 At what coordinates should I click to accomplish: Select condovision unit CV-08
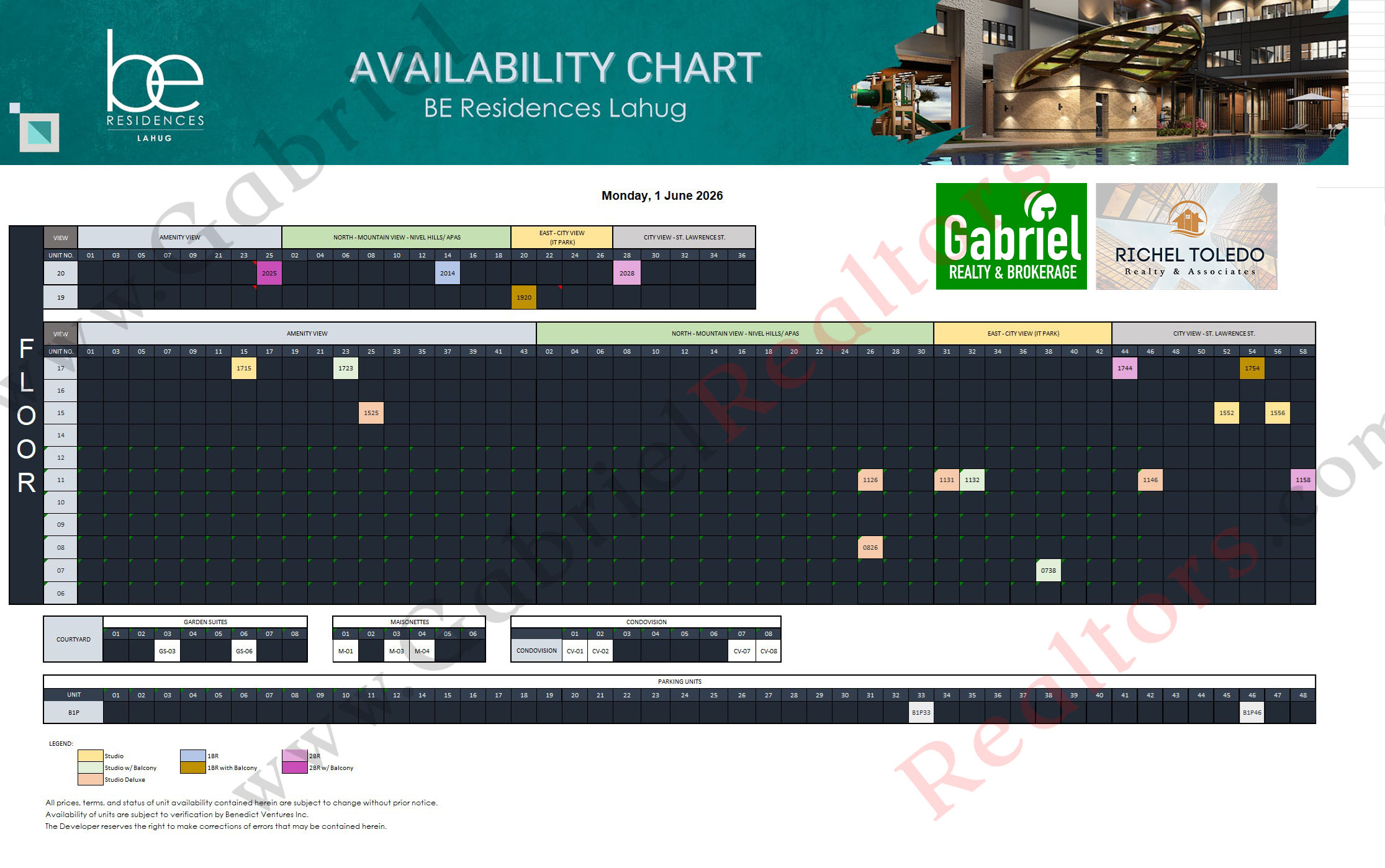tap(769, 651)
